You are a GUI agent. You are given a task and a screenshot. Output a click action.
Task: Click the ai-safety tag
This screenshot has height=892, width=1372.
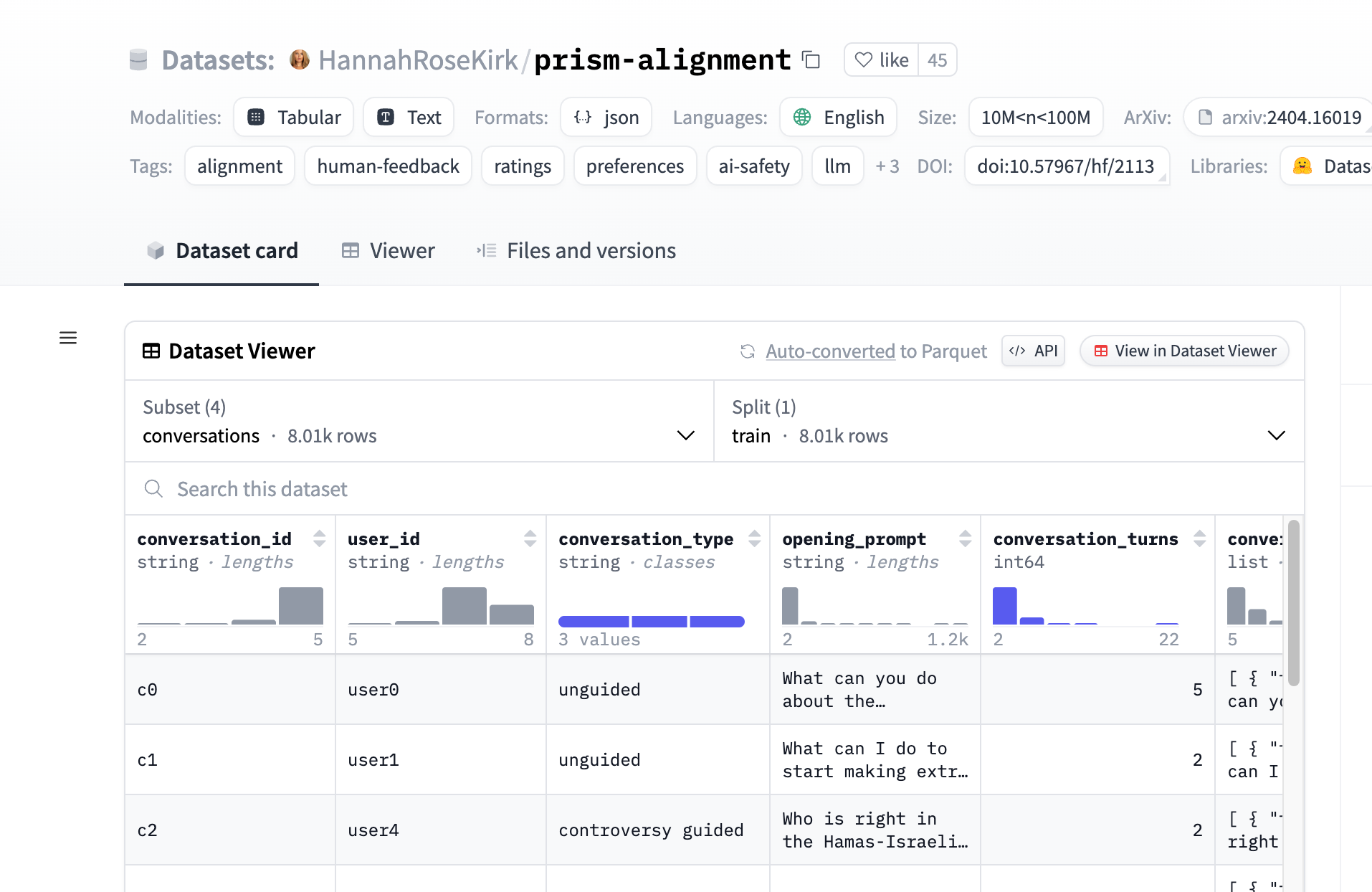[754, 166]
